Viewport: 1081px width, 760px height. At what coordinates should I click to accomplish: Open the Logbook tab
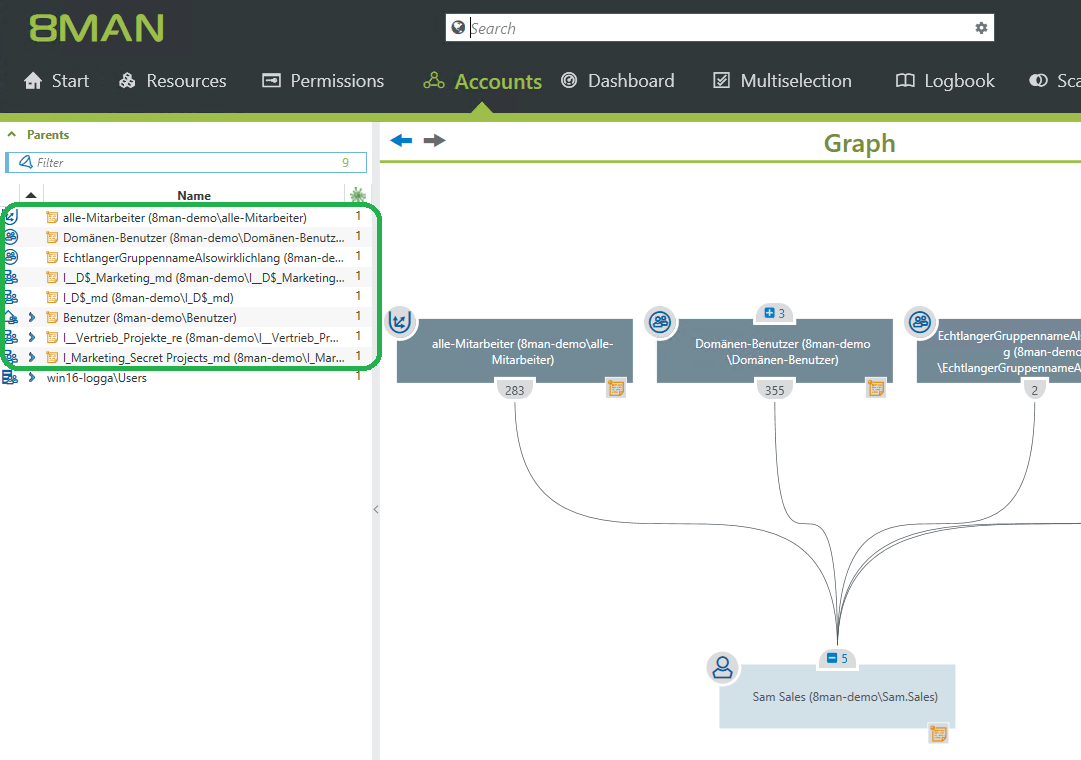(945, 81)
